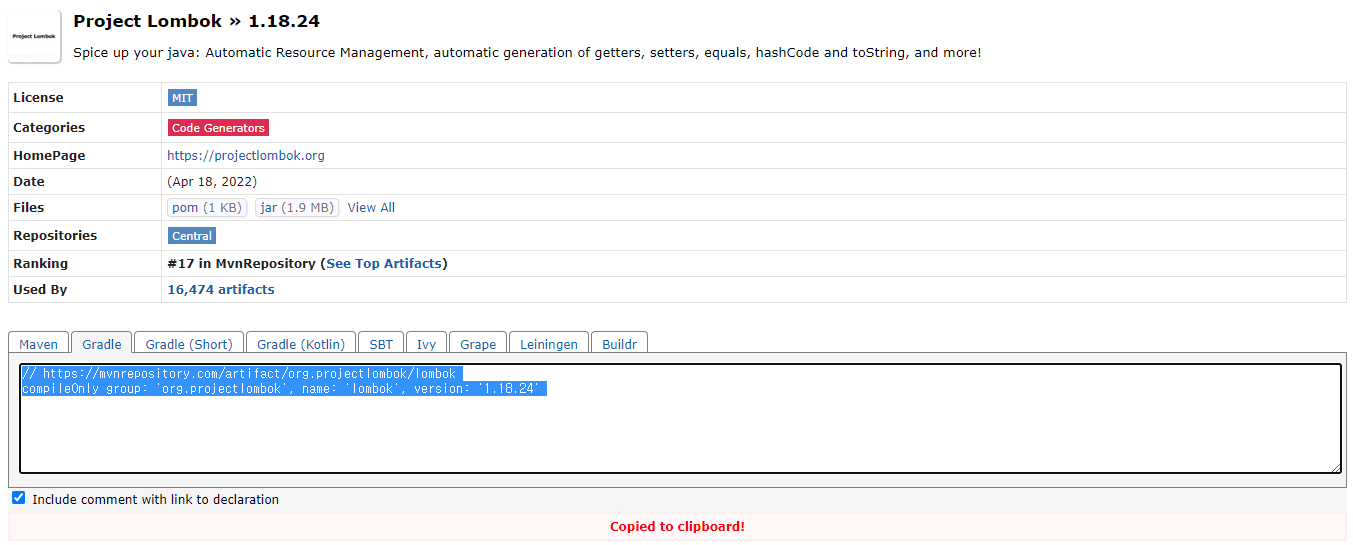The height and width of the screenshot is (545, 1353).
Task: Switch to the Leiningen tab
Action: tap(549, 343)
